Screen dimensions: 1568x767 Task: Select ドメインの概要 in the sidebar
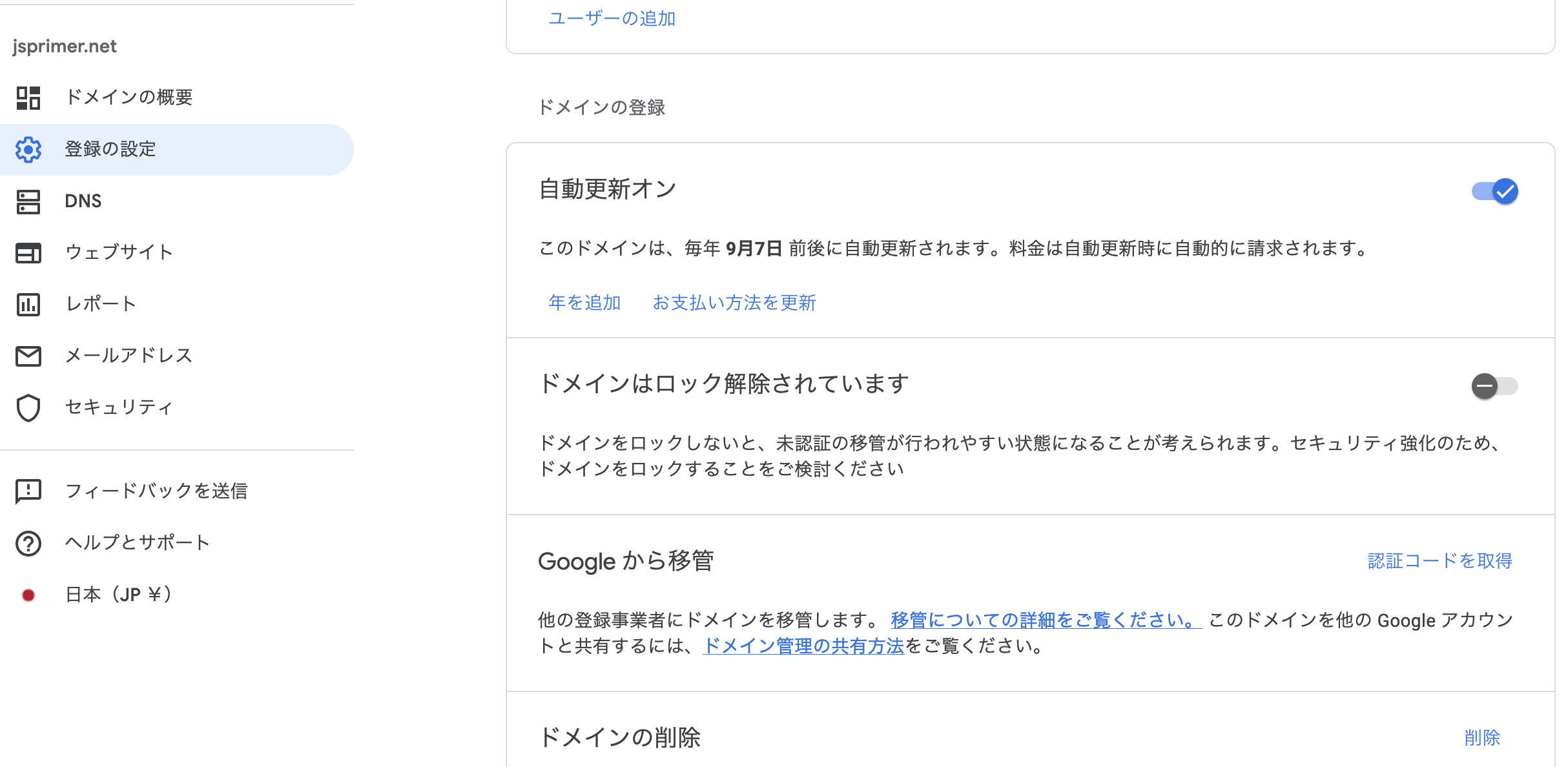pyautogui.click(x=129, y=97)
